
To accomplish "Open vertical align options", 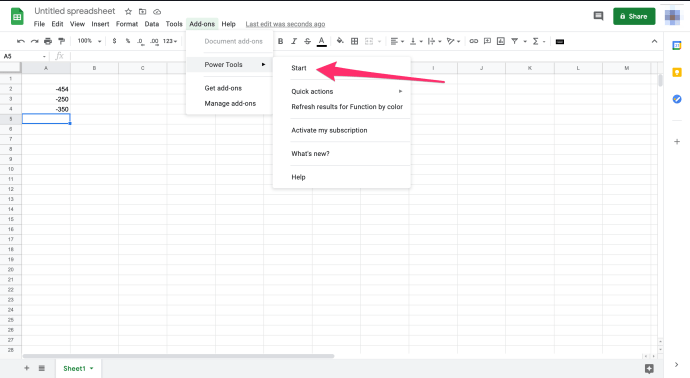I will pyautogui.click(x=416, y=41).
